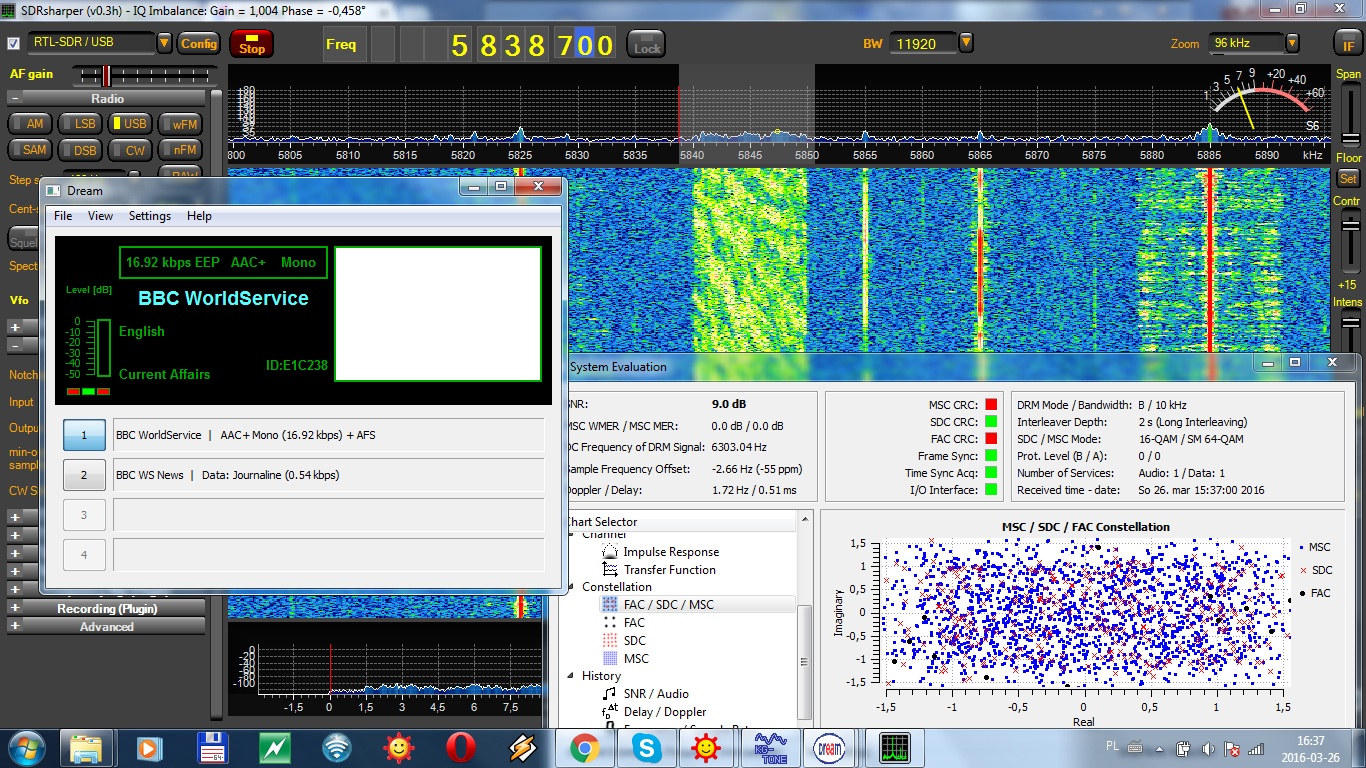This screenshot has width=1366, height=768.
Task: Open the BW 11920 bandwidth dropdown
Action: coord(965,43)
